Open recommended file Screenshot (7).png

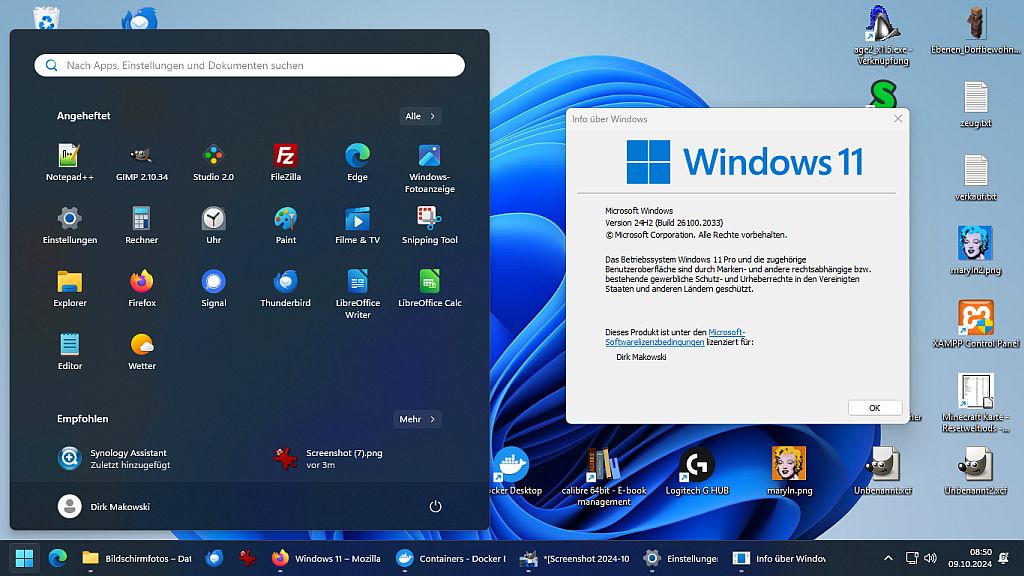tap(328, 458)
